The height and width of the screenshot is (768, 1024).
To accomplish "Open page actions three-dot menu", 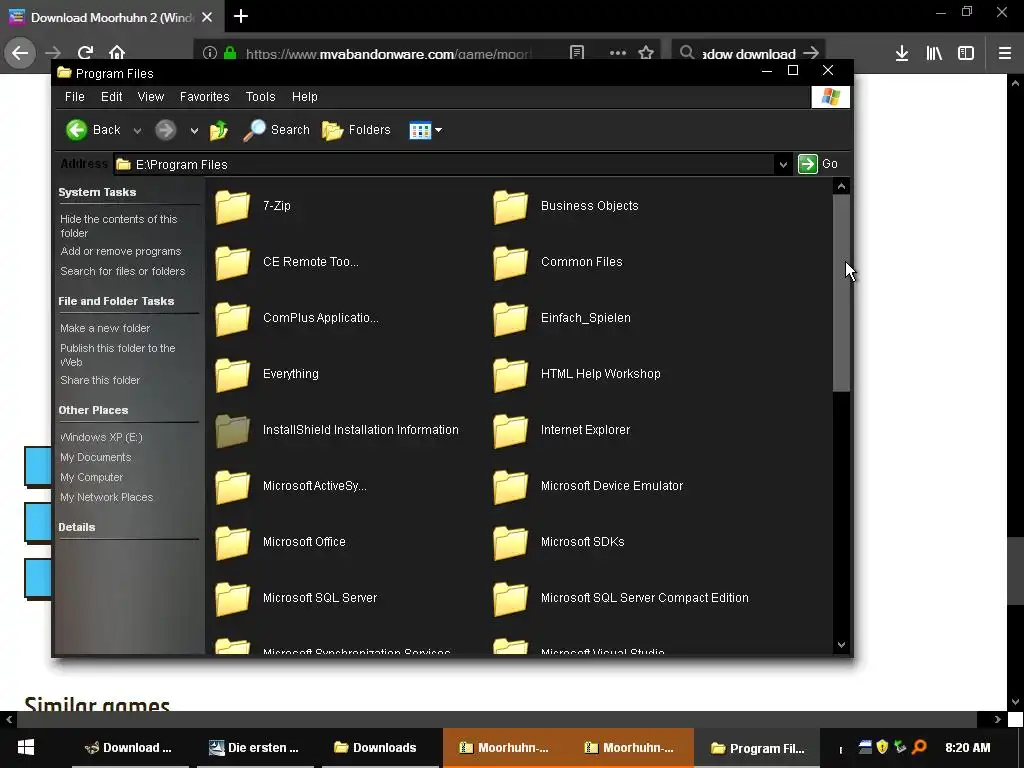I will point(618,52).
